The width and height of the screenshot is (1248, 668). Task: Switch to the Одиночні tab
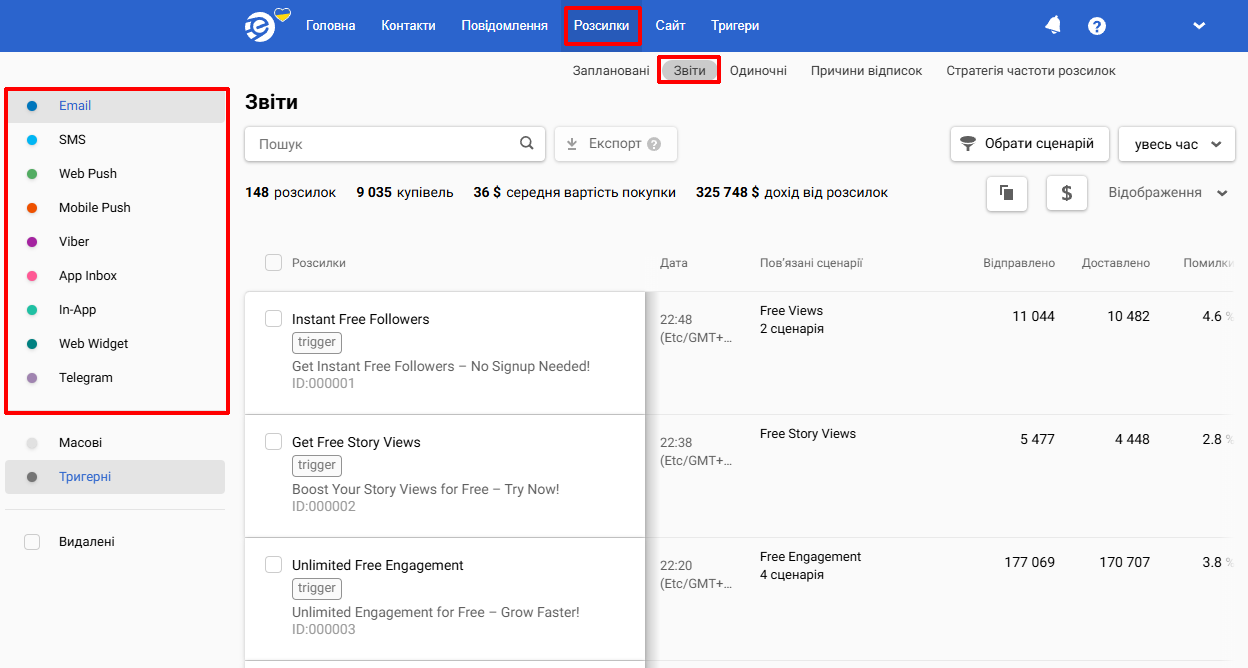758,71
